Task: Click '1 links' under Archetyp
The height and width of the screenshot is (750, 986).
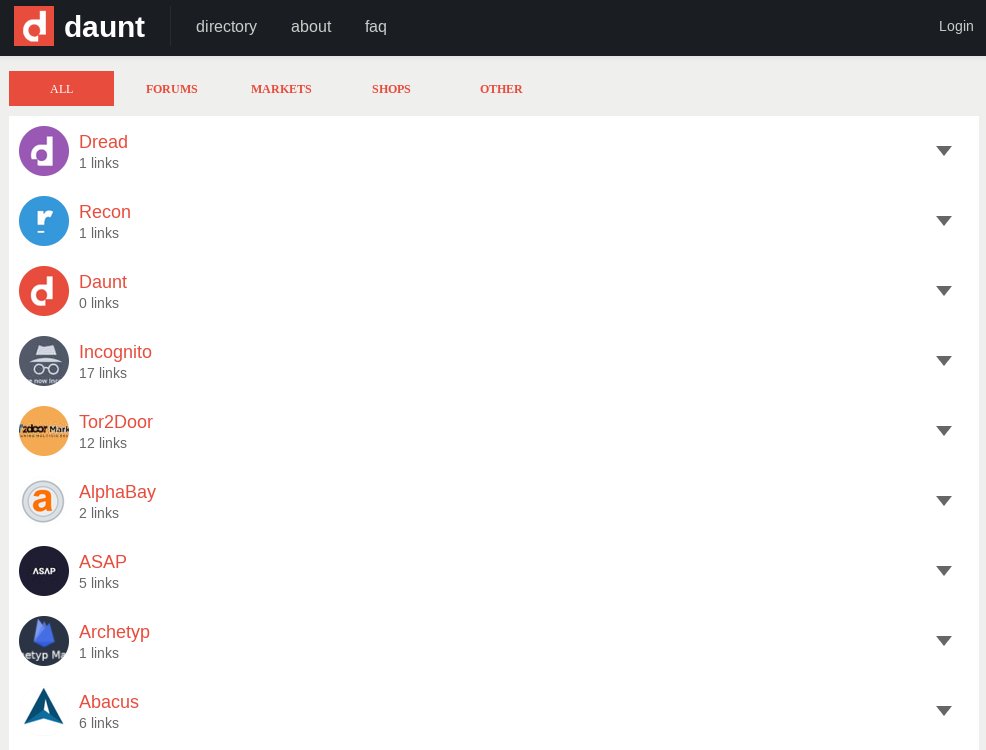Action: pos(99,653)
